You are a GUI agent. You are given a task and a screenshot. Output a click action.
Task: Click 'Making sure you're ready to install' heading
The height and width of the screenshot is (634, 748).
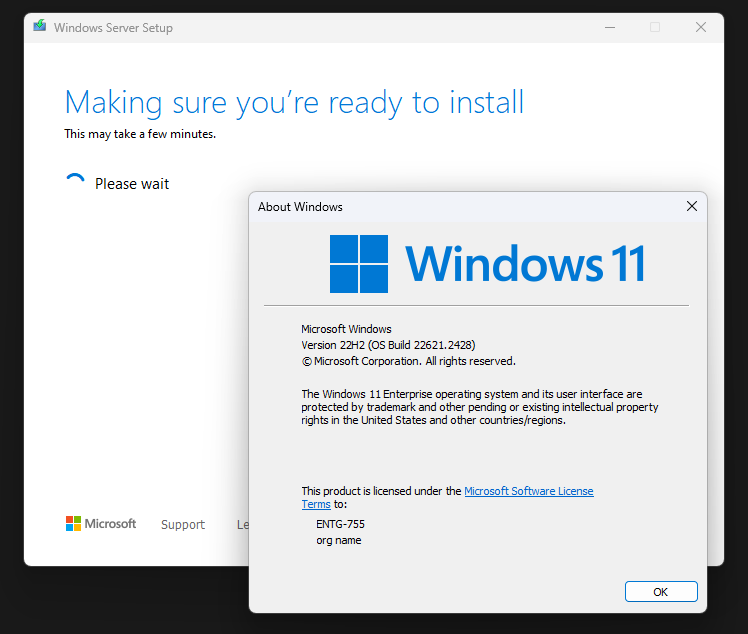(x=294, y=103)
